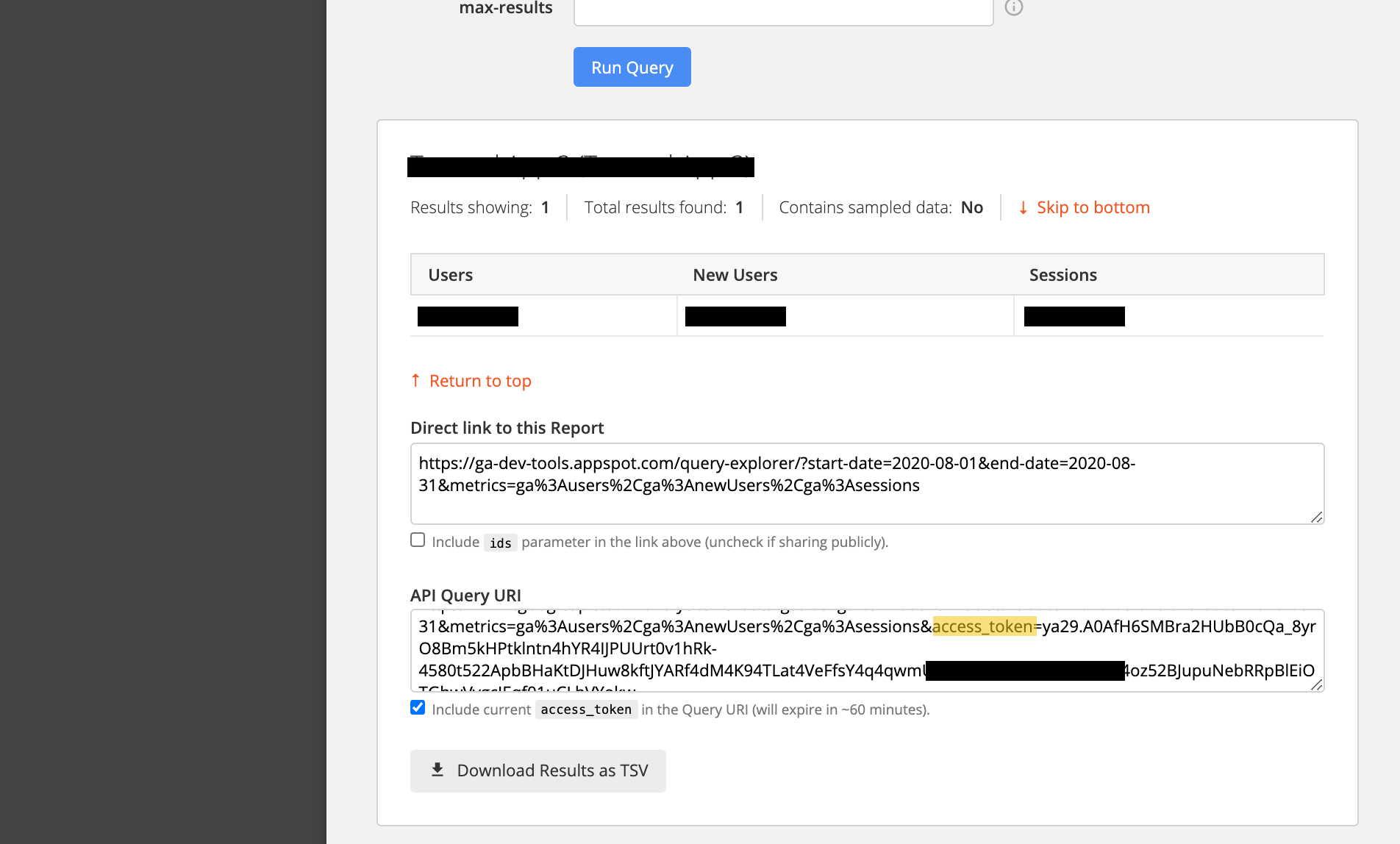Click the New Users column header
Screen dimensions: 1400x844
pyautogui.click(x=735, y=274)
